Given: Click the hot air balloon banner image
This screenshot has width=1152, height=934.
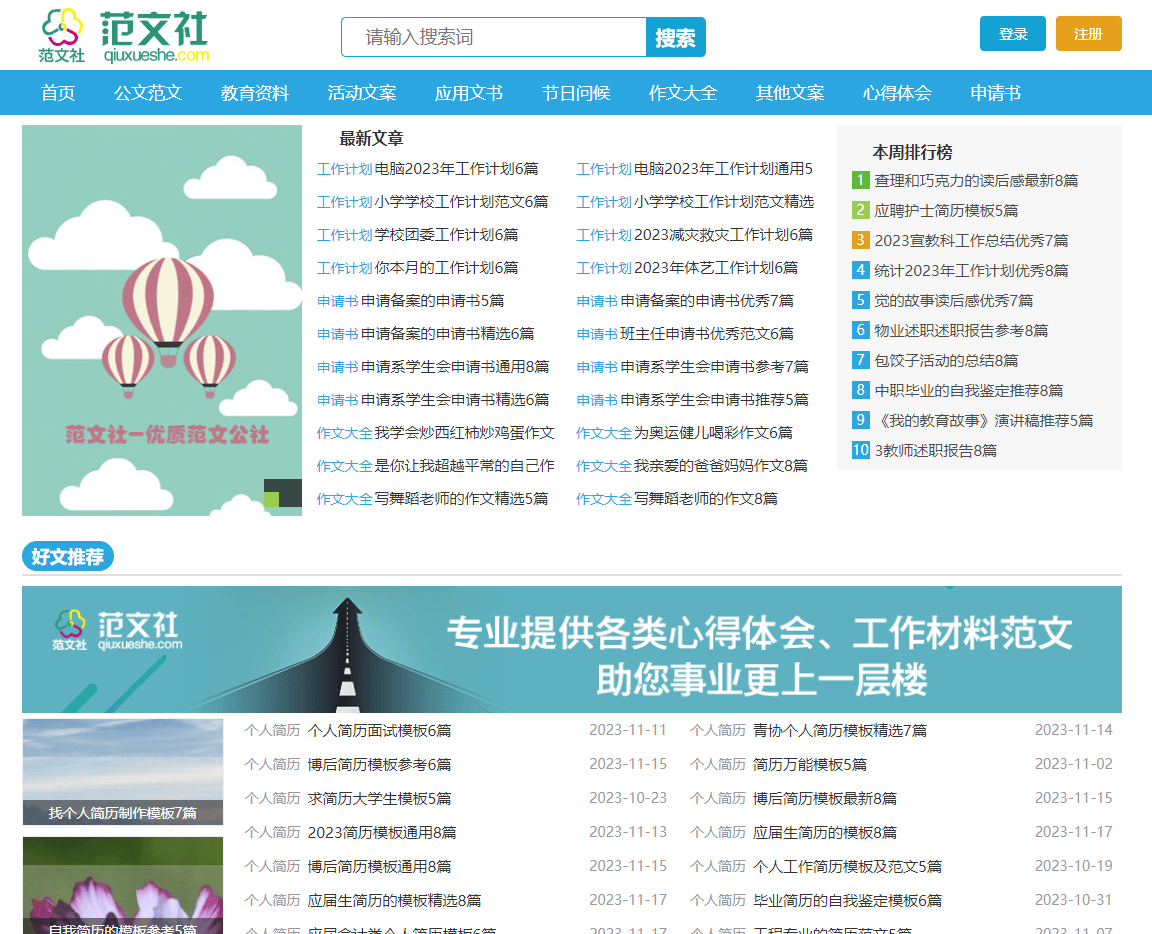Looking at the screenshot, I should point(162,320).
